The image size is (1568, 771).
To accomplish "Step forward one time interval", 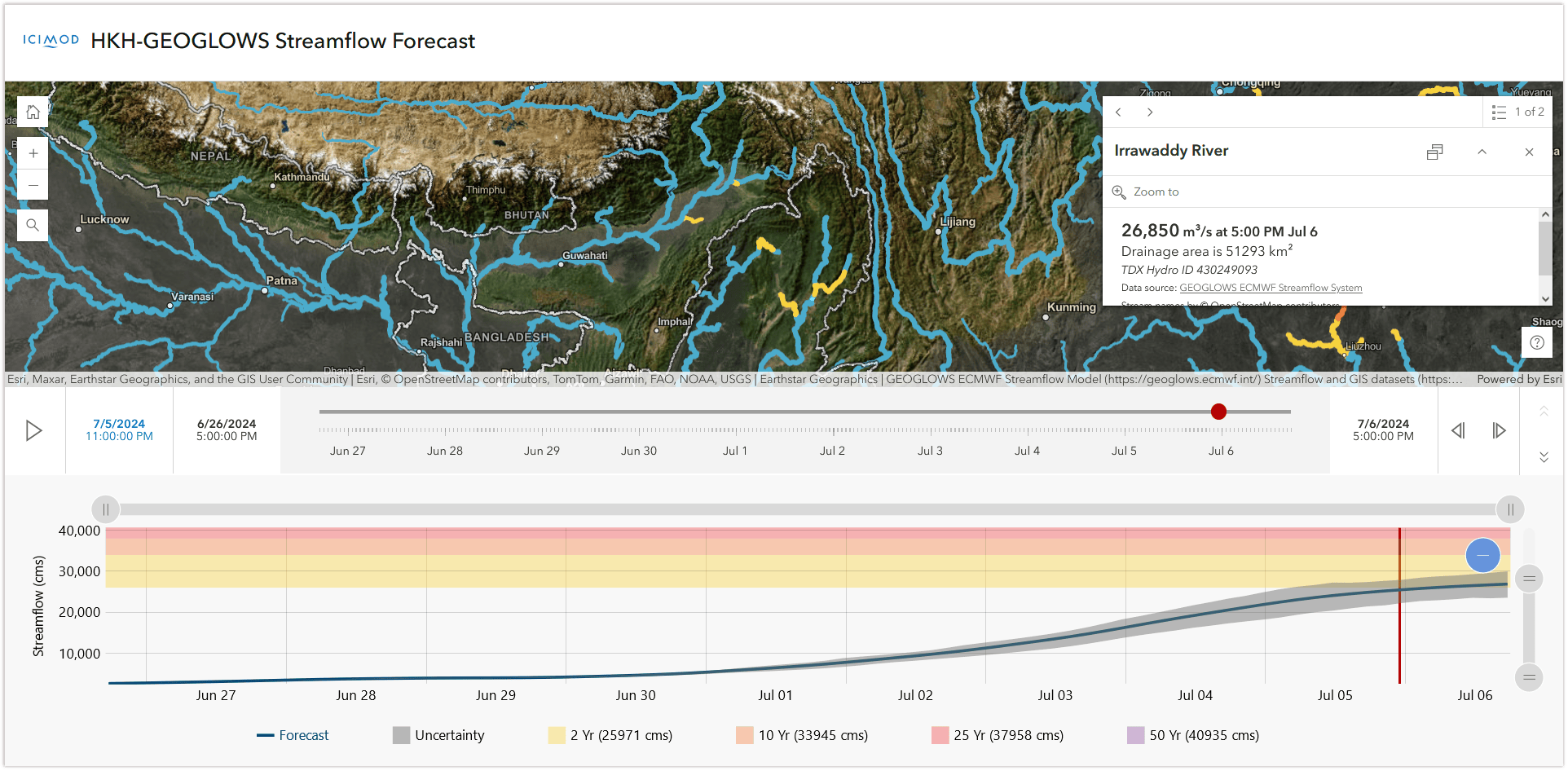I will (1500, 430).
